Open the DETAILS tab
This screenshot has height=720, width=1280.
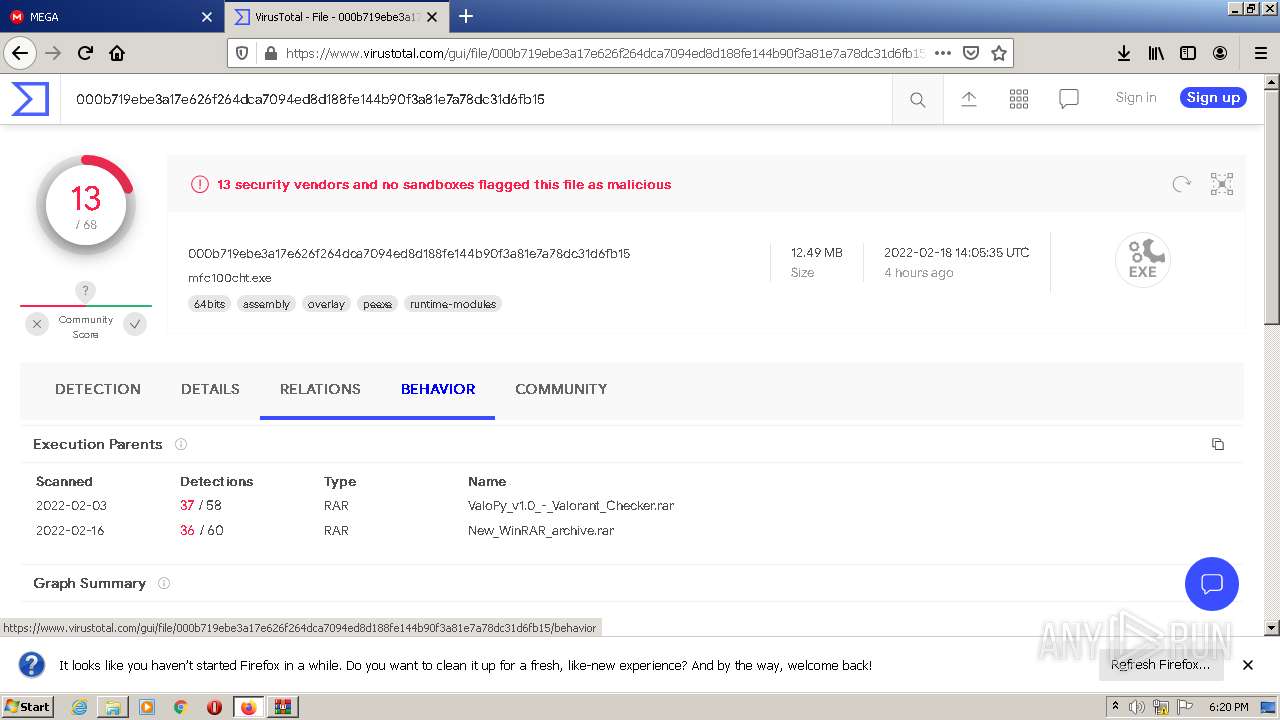point(210,389)
